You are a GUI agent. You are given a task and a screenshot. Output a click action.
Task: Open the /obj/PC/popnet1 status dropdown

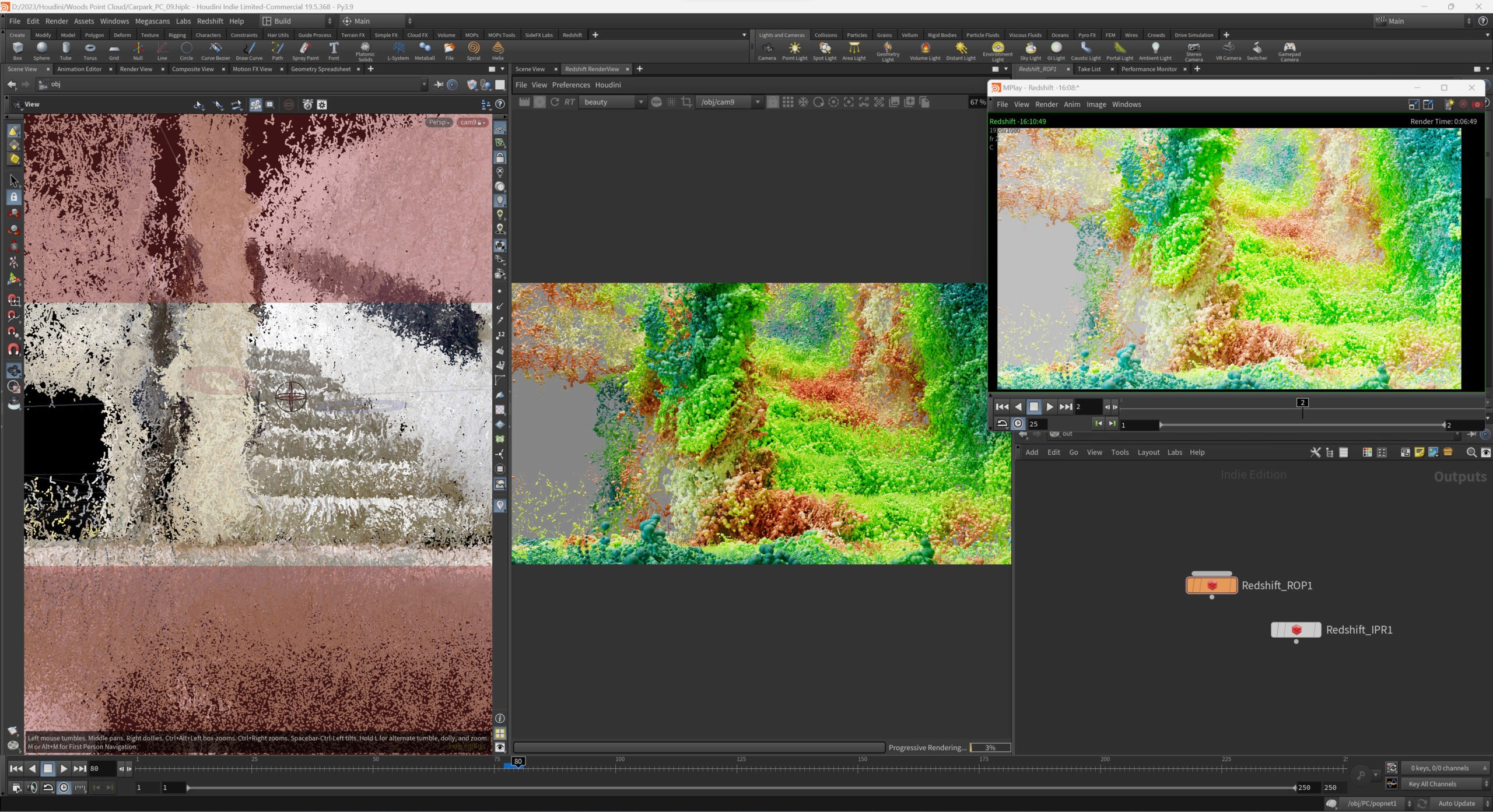tap(1378, 803)
